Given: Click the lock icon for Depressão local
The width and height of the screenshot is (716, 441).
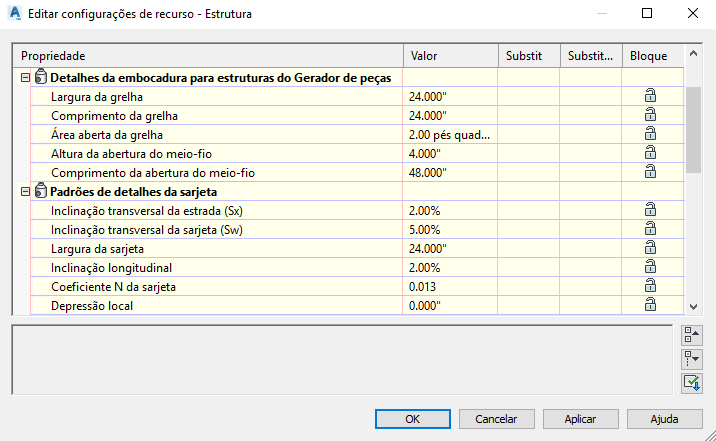Looking at the screenshot, I should point(650,304).
